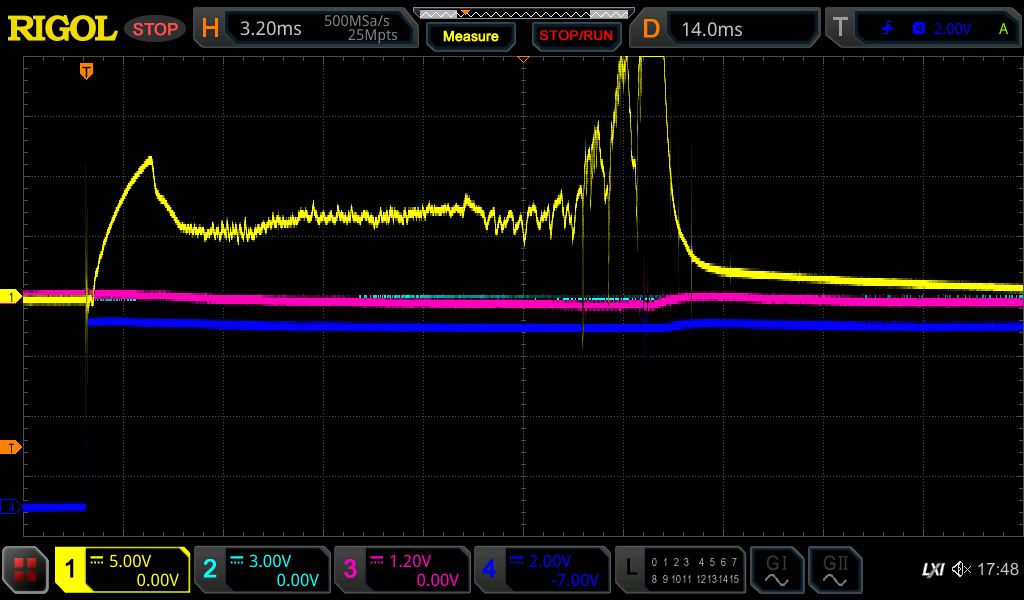Open the GII function generator icon
This screenshot has height=600, width=1024.
834,570
